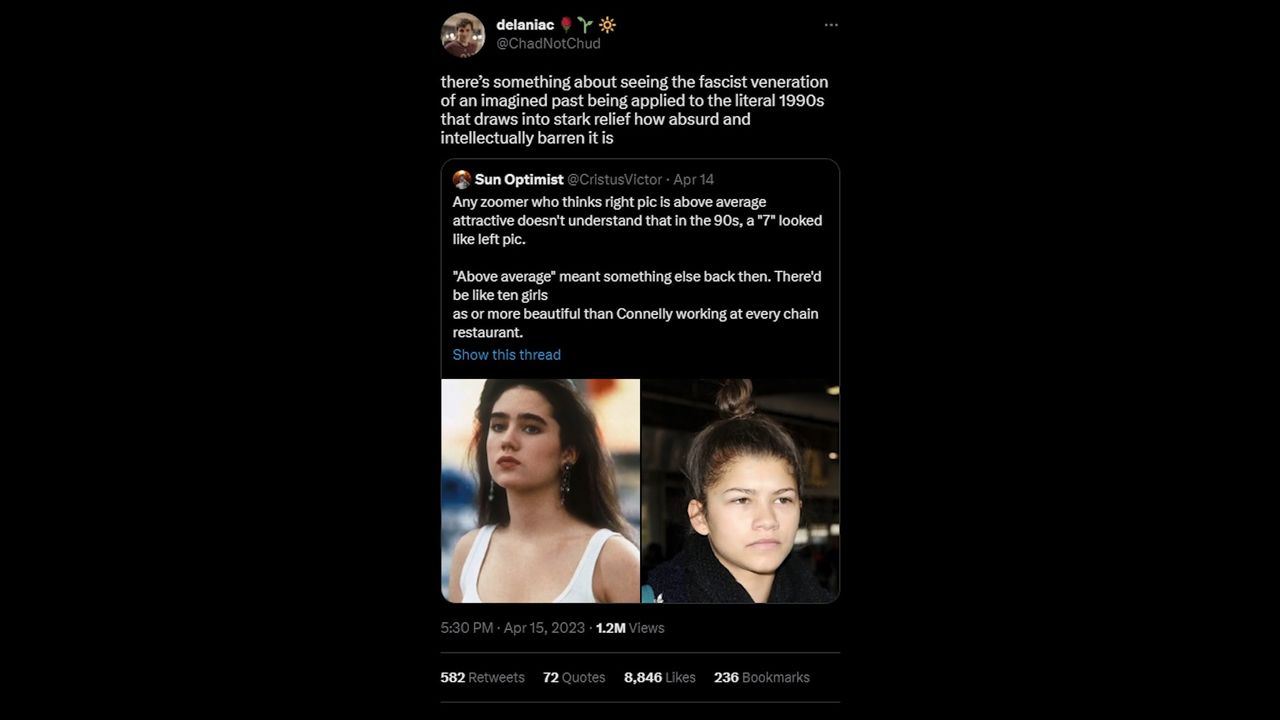Show the 582 Retweets list
The height and width of the screenshot is (720, 1280).
point(482,677)
